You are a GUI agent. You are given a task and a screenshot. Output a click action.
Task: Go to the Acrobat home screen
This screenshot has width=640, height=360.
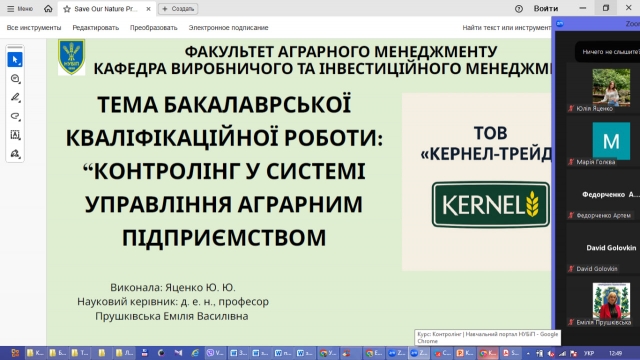48,9
